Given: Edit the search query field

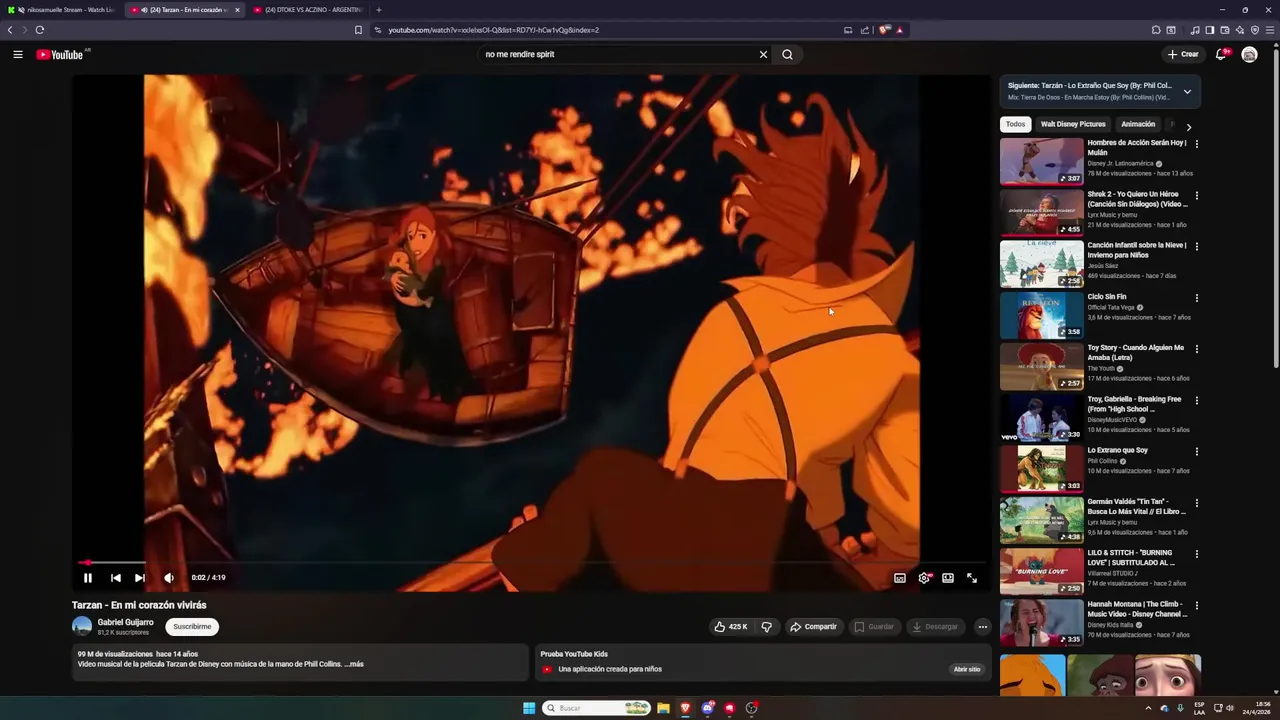Looking at the screenshot, I should pyautogui.click(x=618, y=54).
